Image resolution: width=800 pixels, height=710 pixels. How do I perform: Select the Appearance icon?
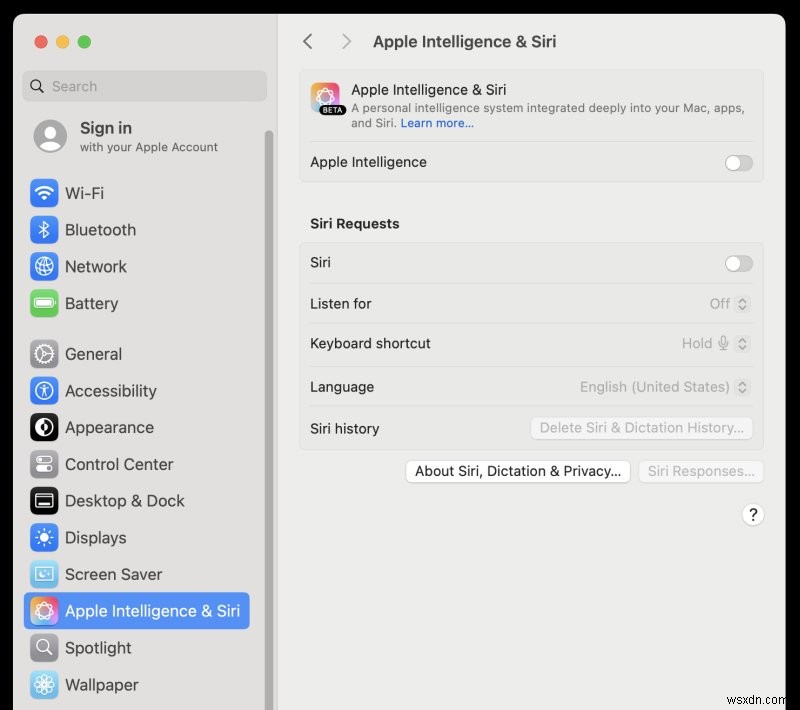[x=44, y=427]
